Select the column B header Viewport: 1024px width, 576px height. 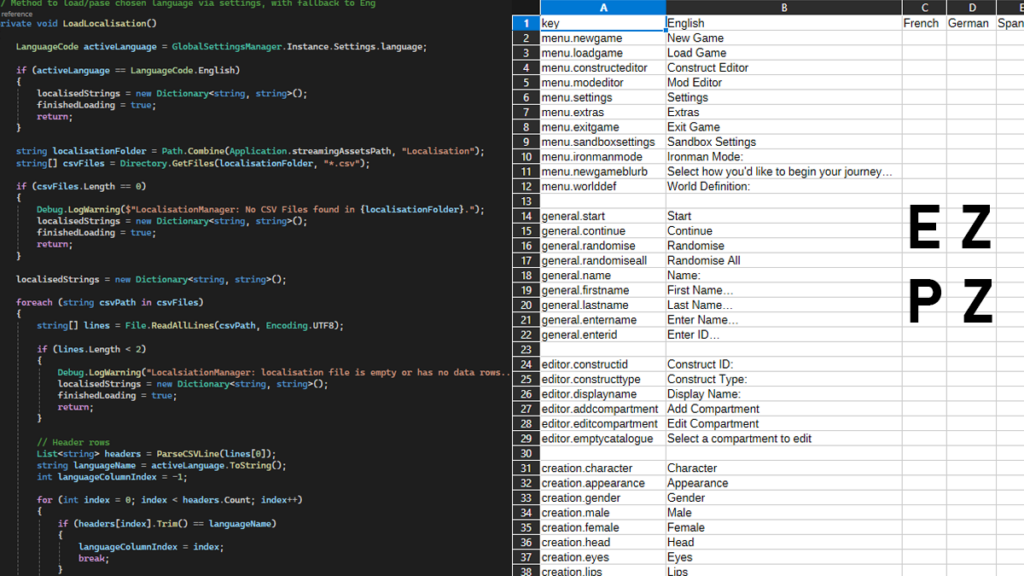[783, 8]
